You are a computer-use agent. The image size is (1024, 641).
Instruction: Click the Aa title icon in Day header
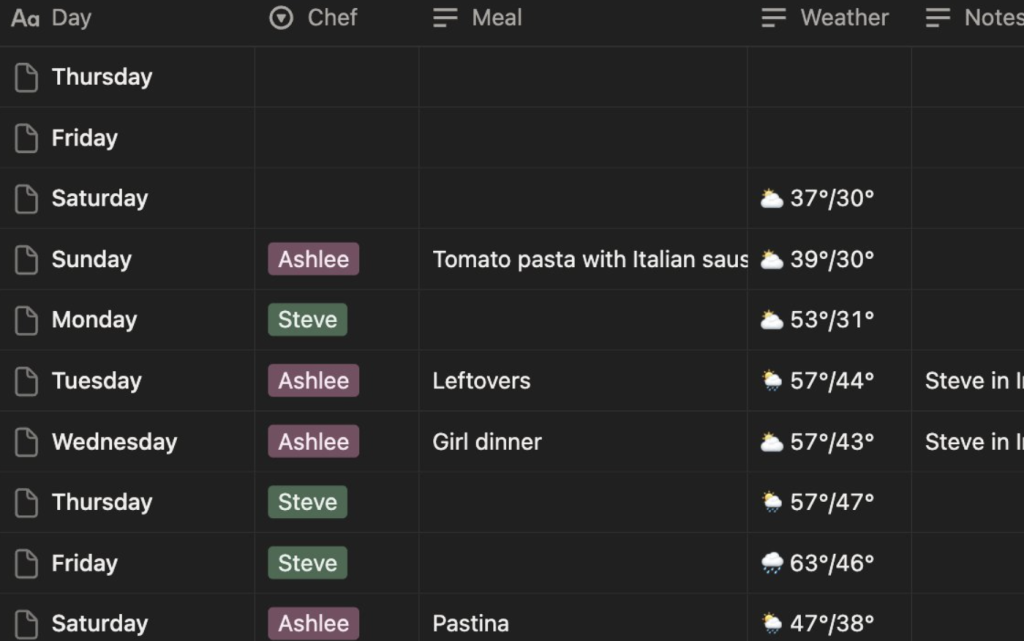point(25,18)
